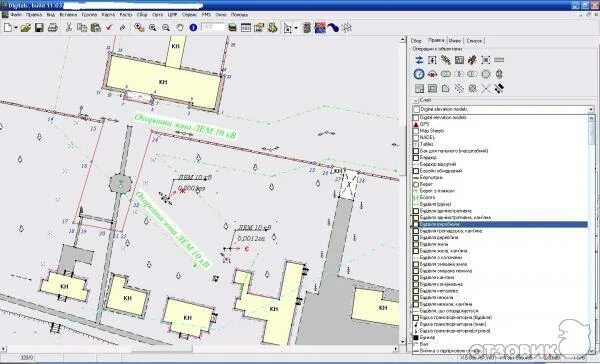
Task: Select the Map Sheets layer in the list
Action: (501, 131)
